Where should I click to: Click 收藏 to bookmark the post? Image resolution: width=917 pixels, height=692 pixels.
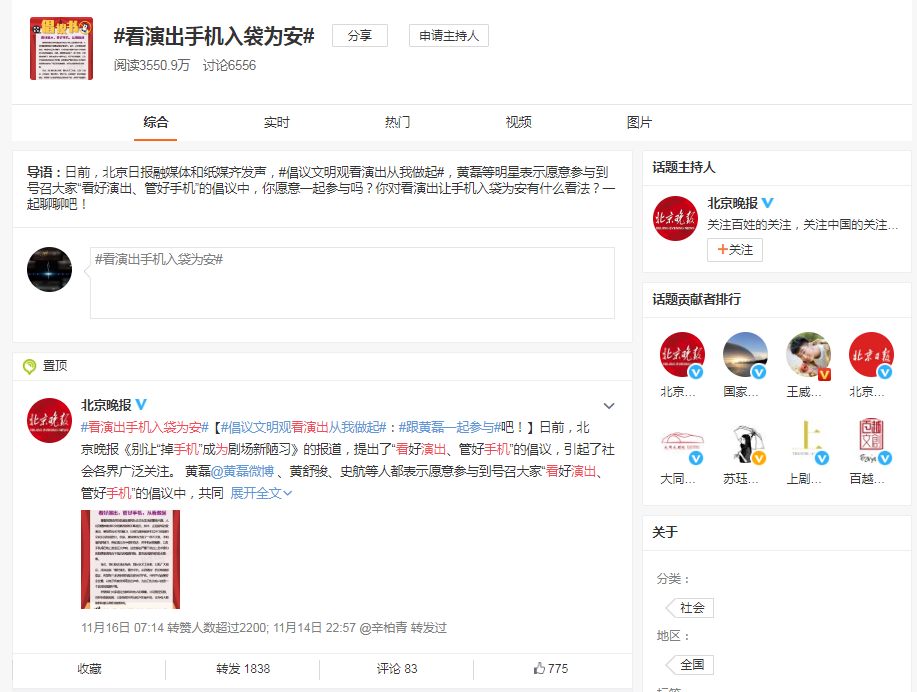coord(89,669)
